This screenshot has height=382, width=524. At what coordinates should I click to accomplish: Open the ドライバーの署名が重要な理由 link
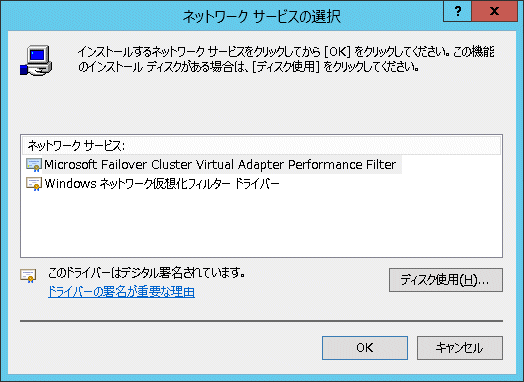point(121,292)
